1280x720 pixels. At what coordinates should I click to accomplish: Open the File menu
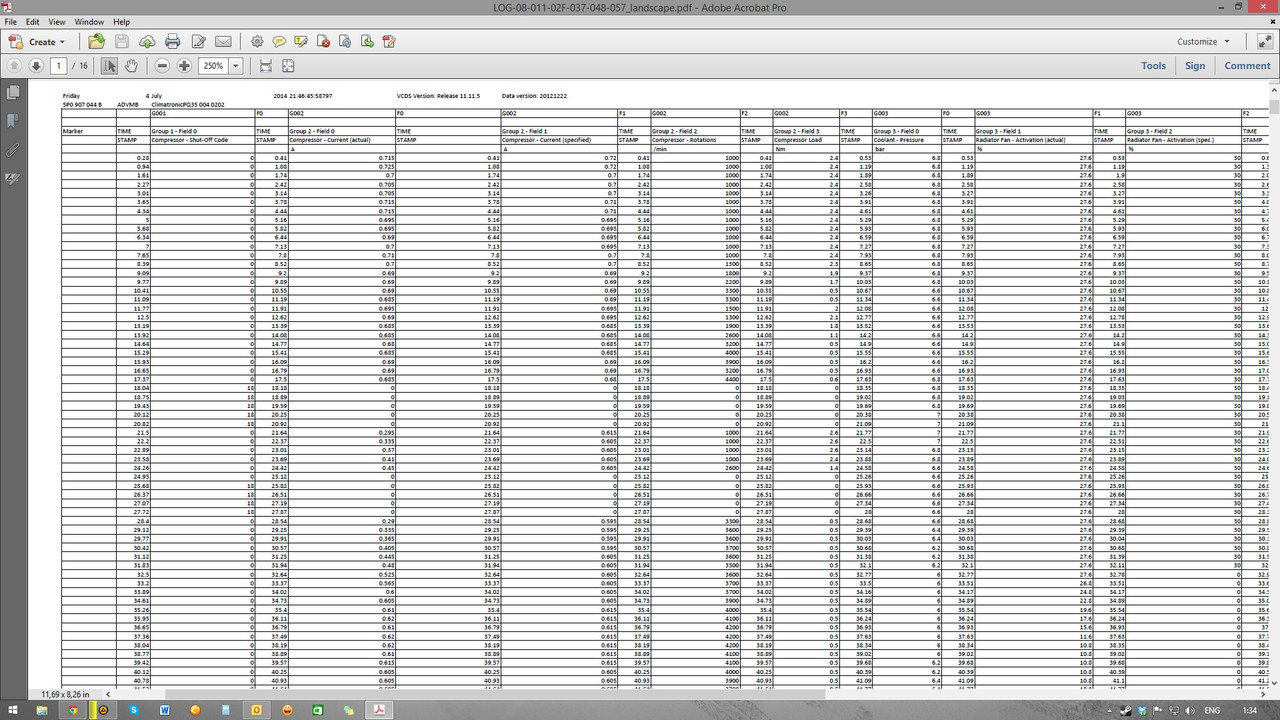click(10, 21)
